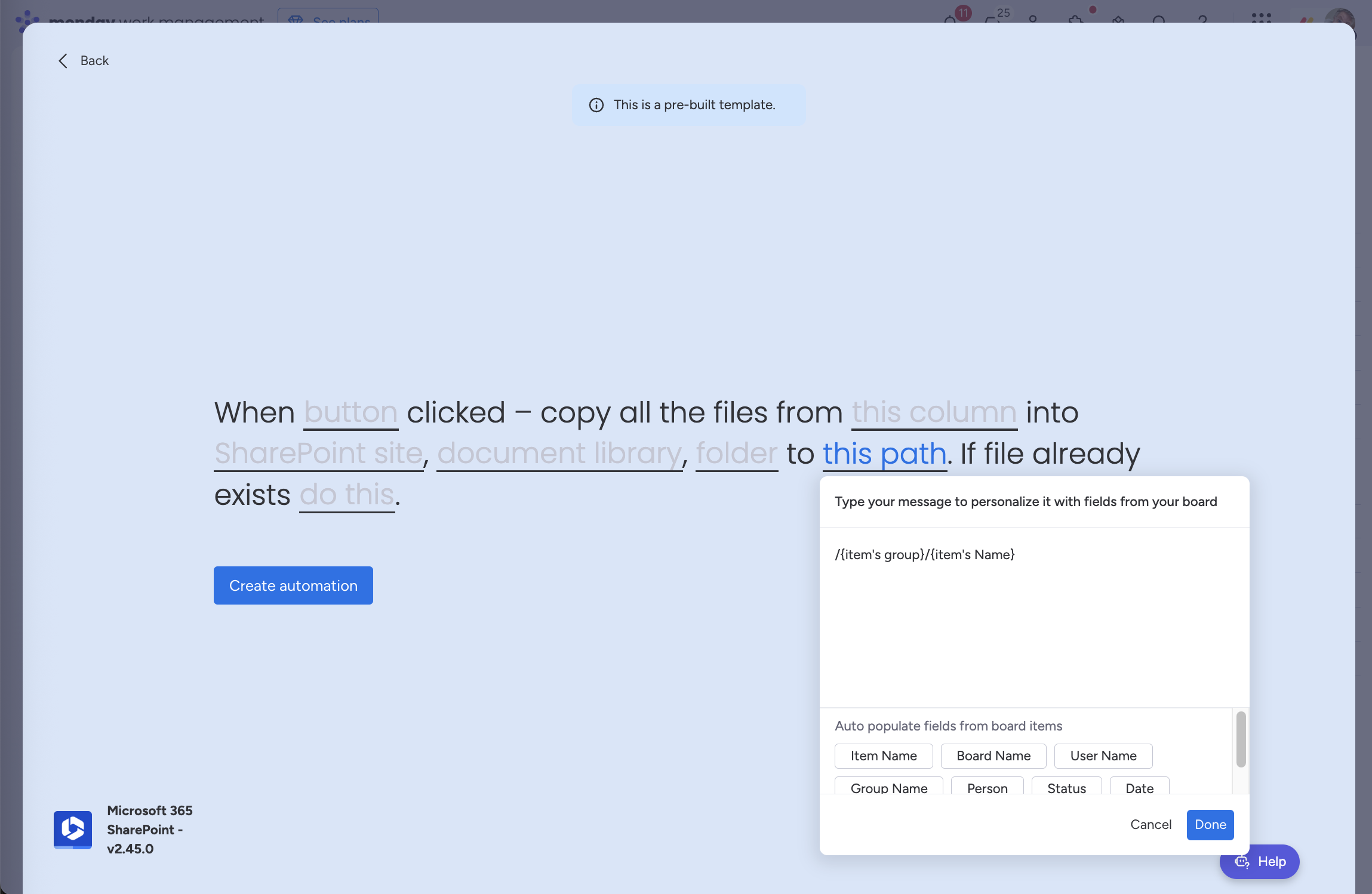Open the "SharePoint site" picker

point(318,454)
